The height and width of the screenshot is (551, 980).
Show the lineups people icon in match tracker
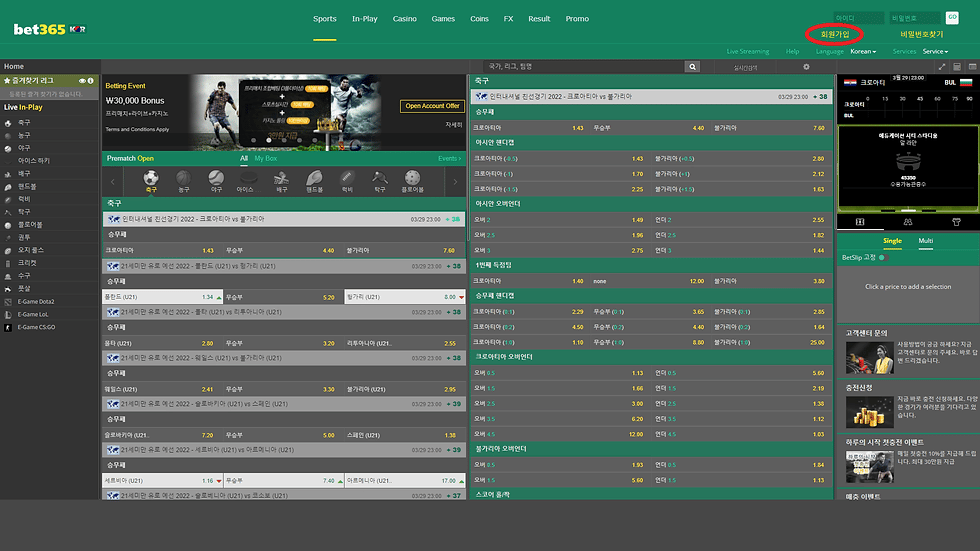pyautogui.click(x=908, y=222)
